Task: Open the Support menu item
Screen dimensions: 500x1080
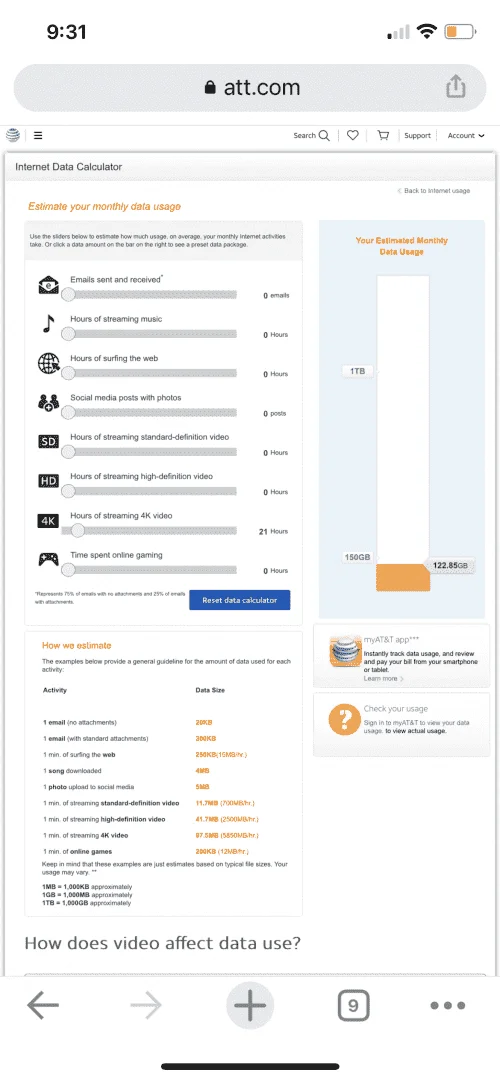Action: click(417, 136)
